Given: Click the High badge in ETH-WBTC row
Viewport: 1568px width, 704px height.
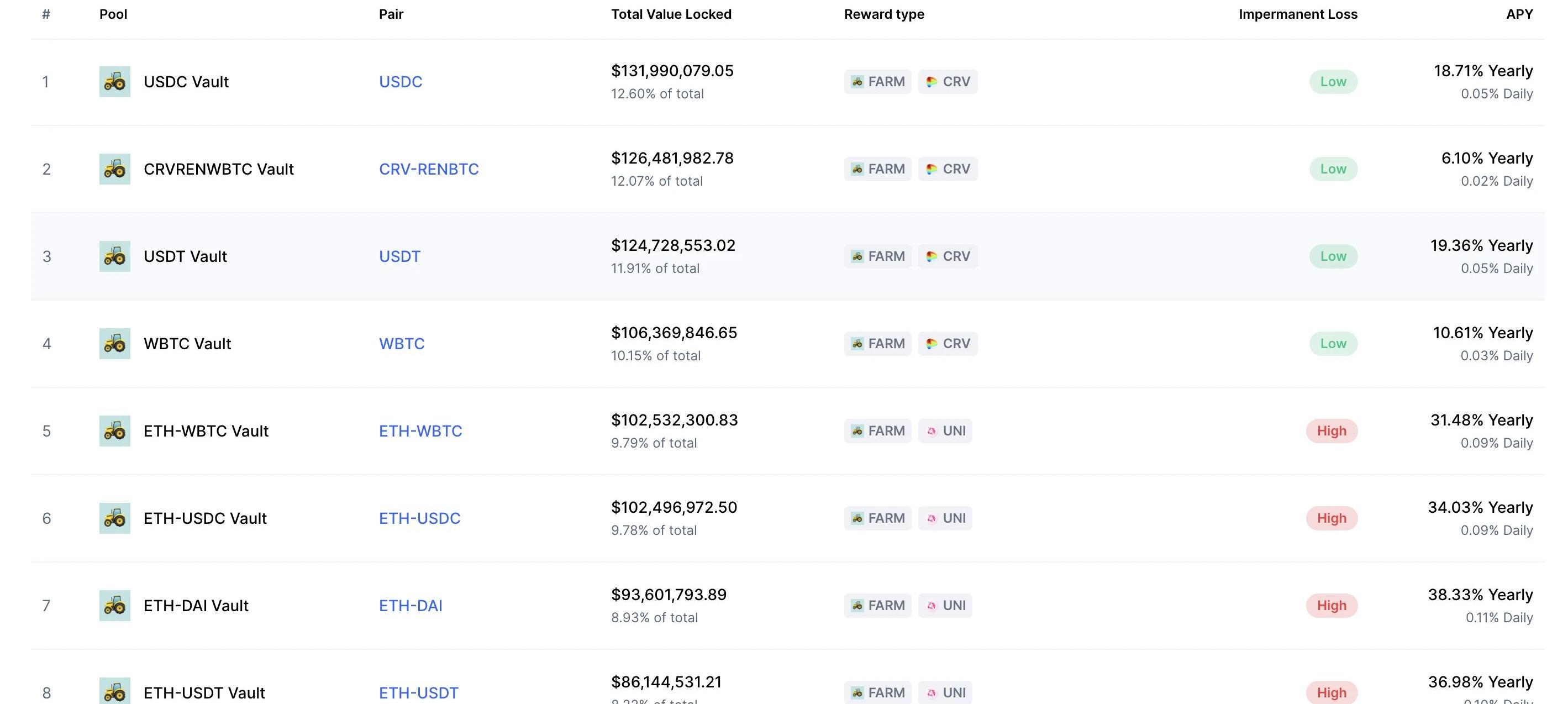Looking at the screenshot, I should pos(1331,431).
